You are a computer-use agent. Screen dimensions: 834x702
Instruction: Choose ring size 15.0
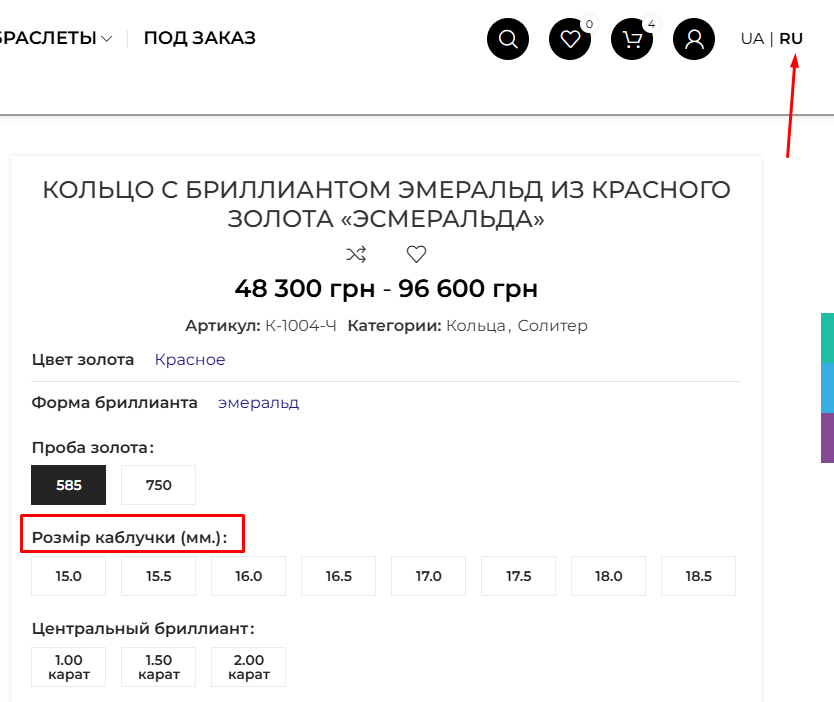tap(69, 576)
